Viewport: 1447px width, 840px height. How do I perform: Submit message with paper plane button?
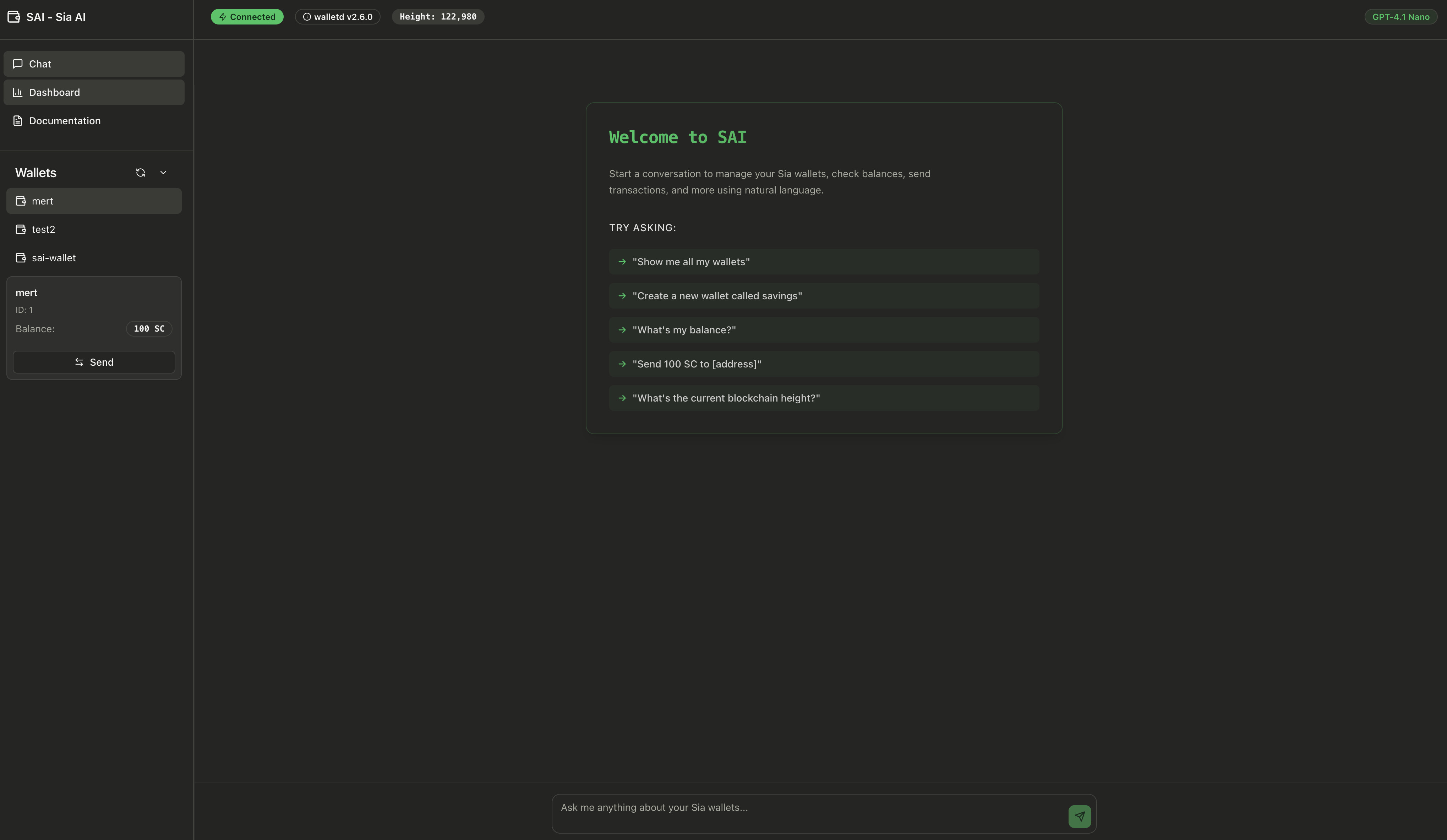click(1080, 816)
